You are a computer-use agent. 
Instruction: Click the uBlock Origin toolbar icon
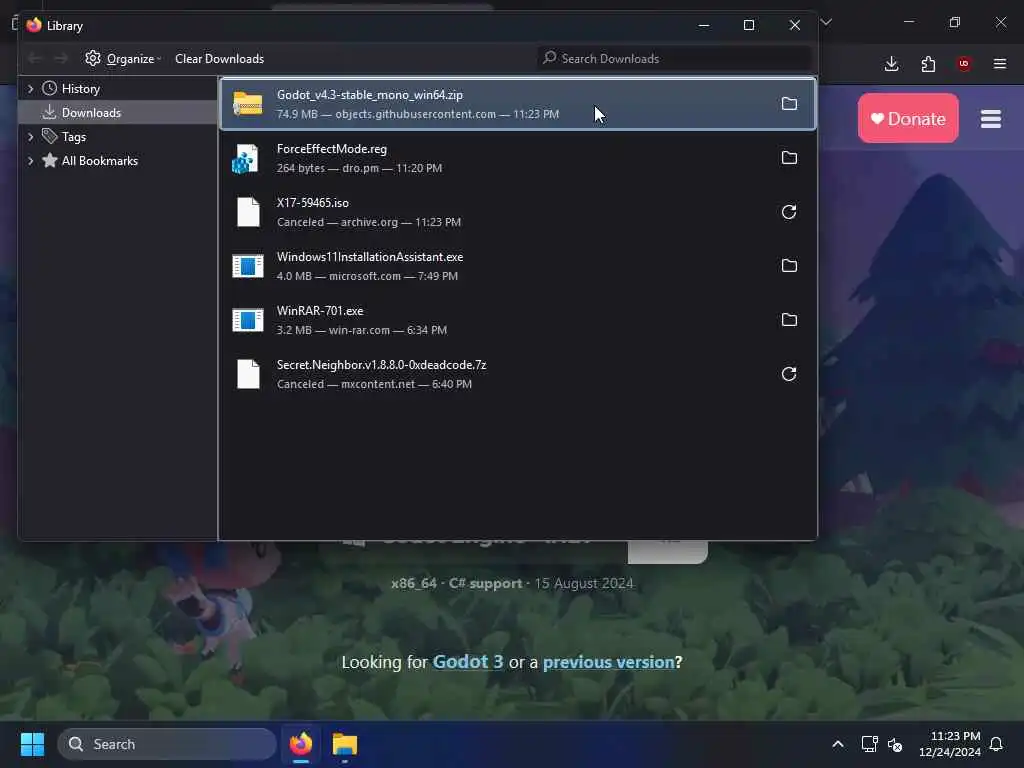click(964, 64)
